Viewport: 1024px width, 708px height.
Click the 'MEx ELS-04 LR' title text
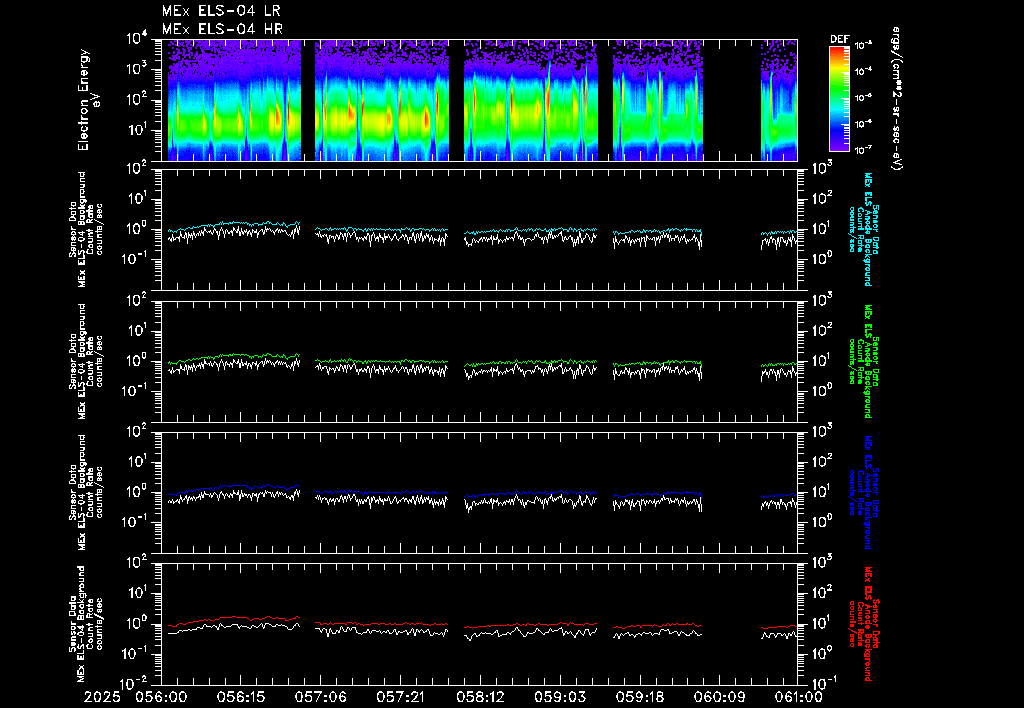click(x=221, y=11)
